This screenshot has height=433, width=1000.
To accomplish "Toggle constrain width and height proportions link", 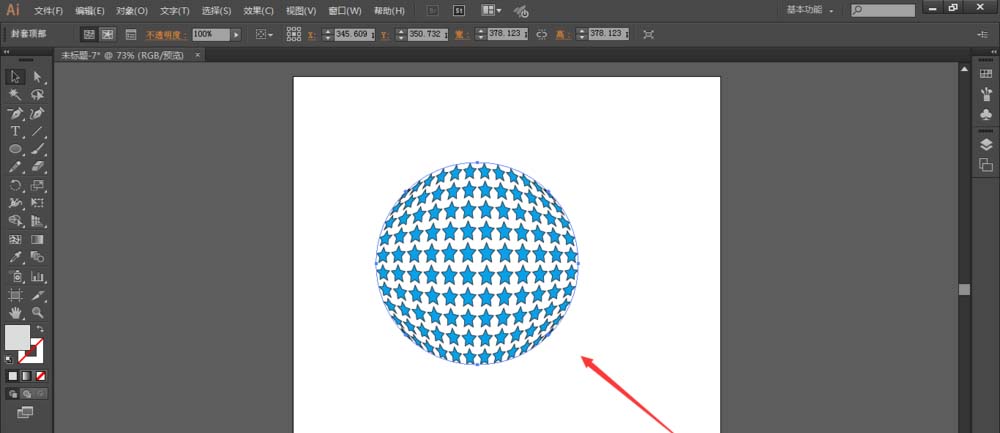I will tap(541, 34).
